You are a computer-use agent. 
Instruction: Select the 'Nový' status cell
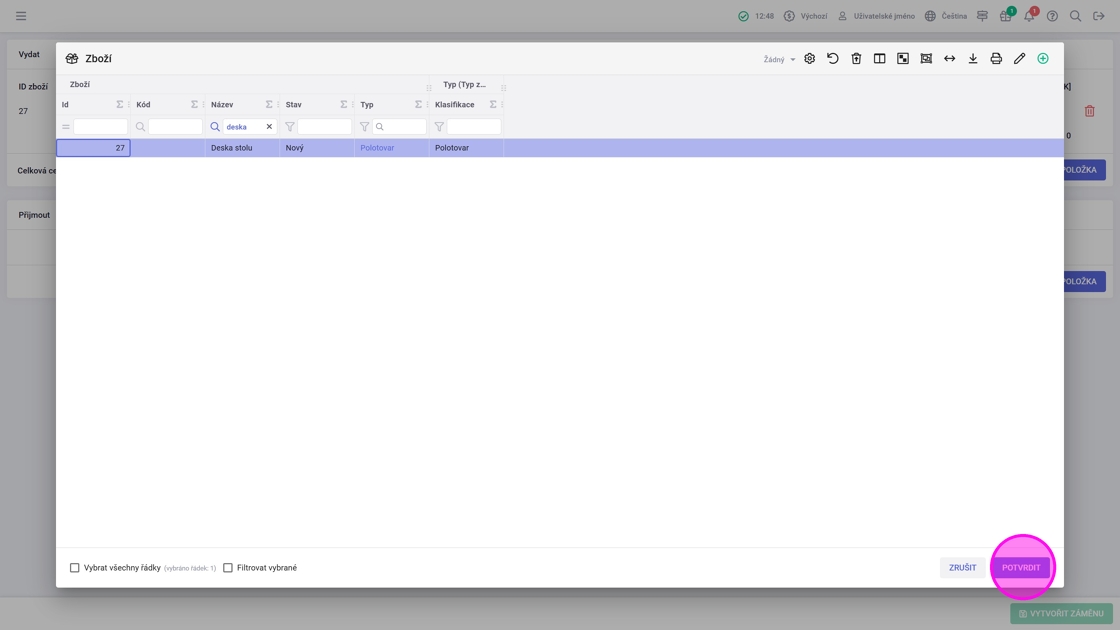click(x=317, y=148)
